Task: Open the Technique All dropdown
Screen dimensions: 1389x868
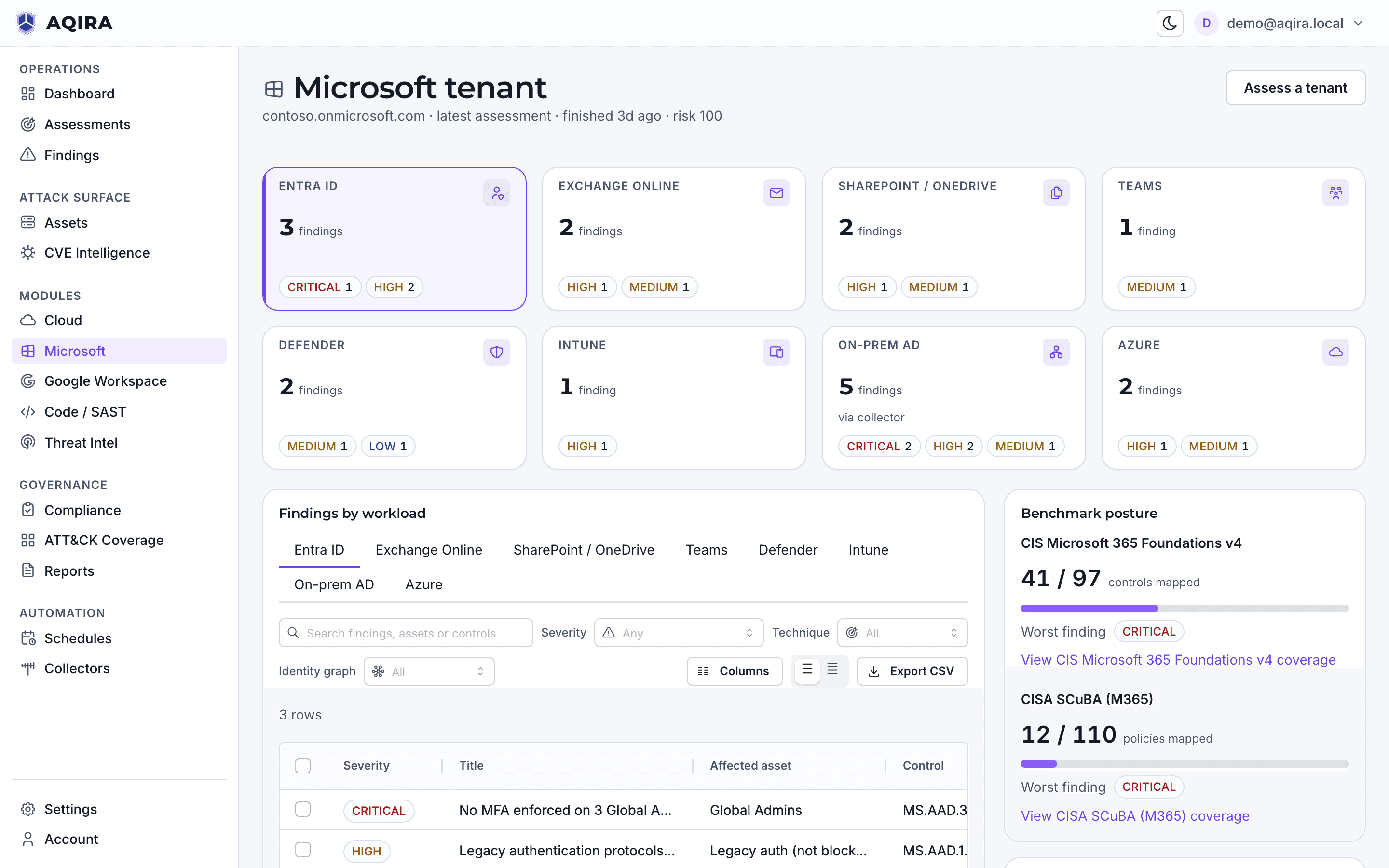Action: tap(902, 633)
